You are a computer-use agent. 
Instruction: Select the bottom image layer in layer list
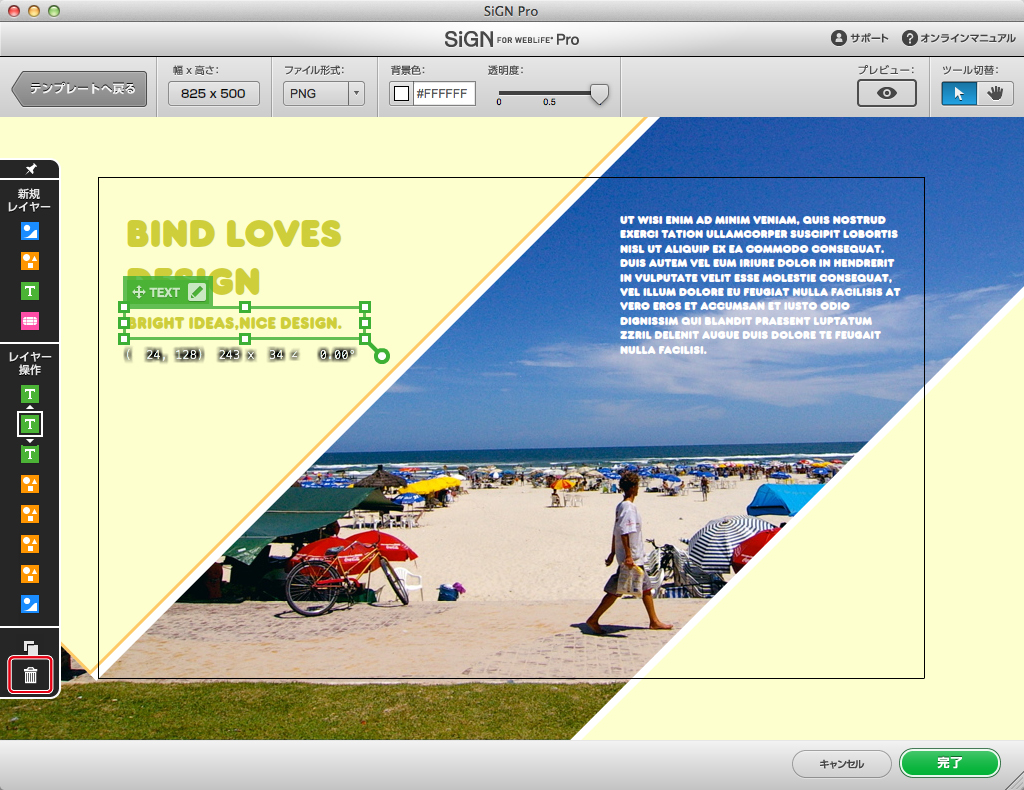point(29,604)
